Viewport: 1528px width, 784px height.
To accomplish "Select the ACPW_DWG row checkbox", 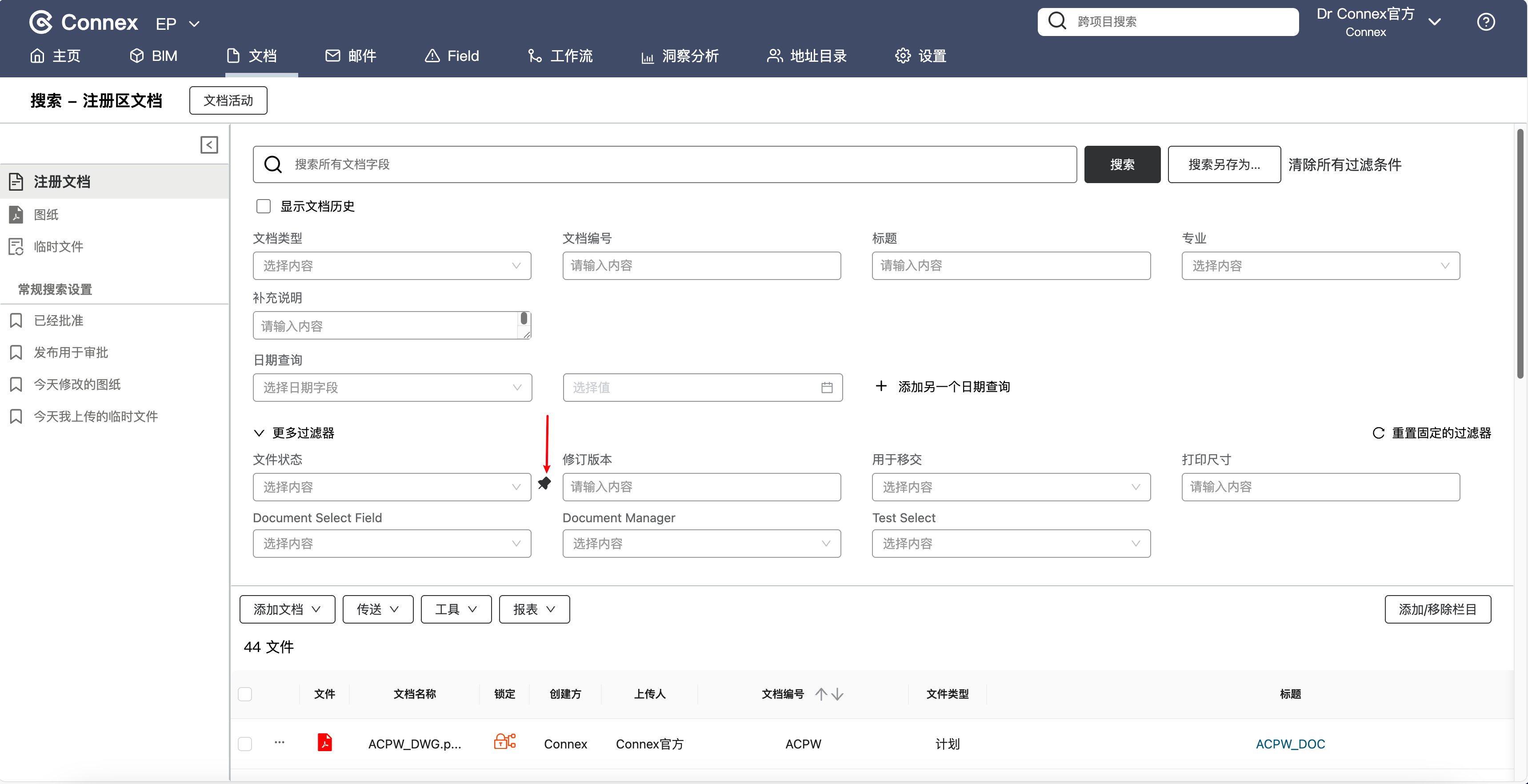I will coord(245,744).
